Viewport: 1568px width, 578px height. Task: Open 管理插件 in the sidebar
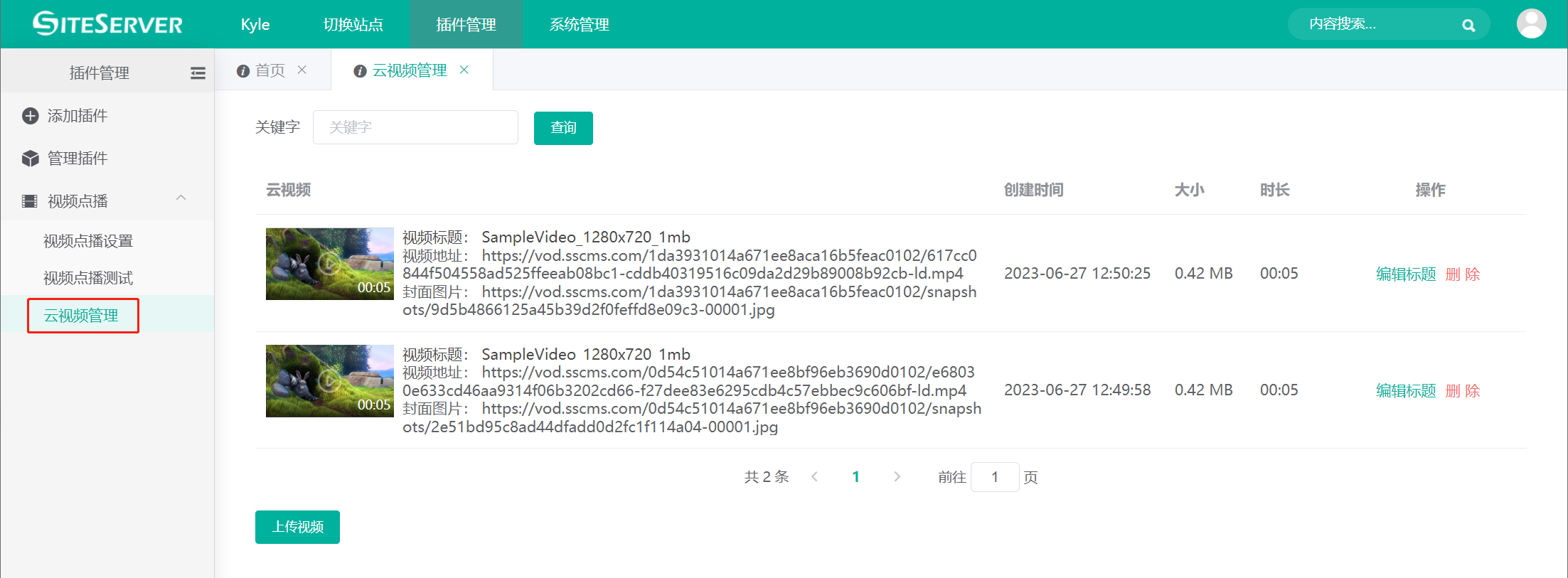(77, 159)
